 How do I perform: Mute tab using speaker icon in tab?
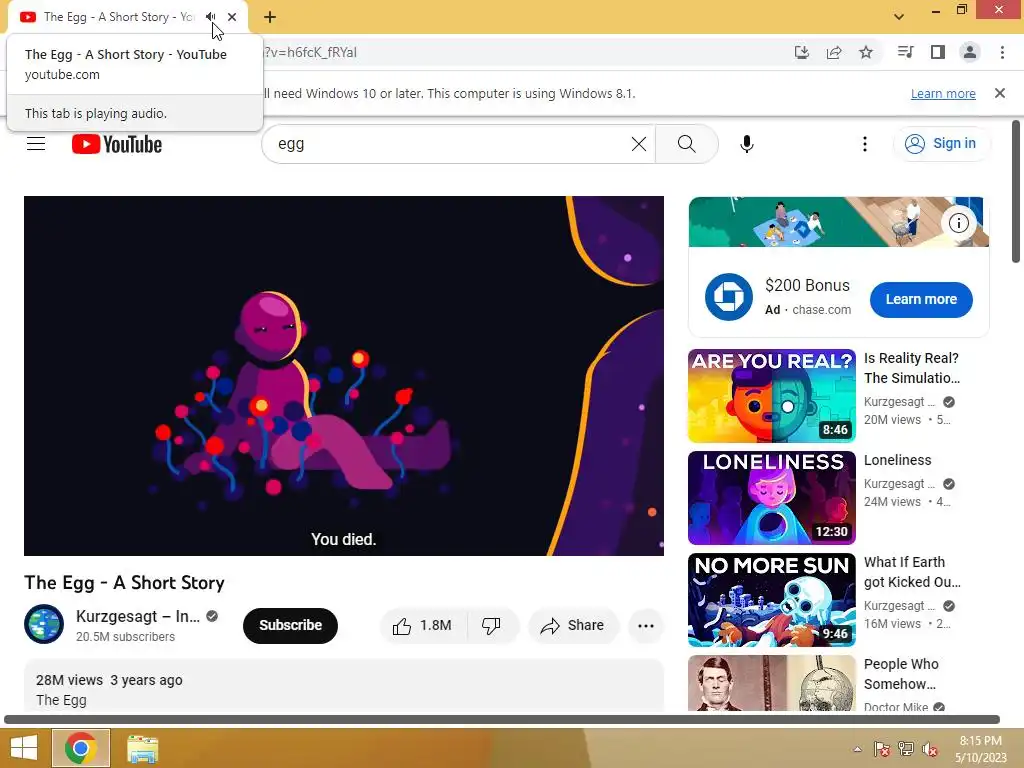210,17
